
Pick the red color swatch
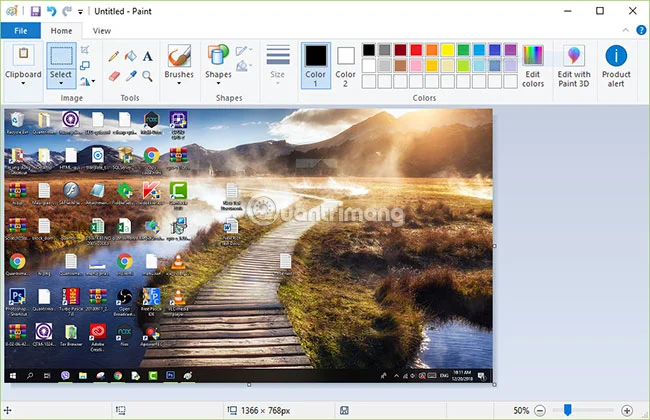(416, 50)
